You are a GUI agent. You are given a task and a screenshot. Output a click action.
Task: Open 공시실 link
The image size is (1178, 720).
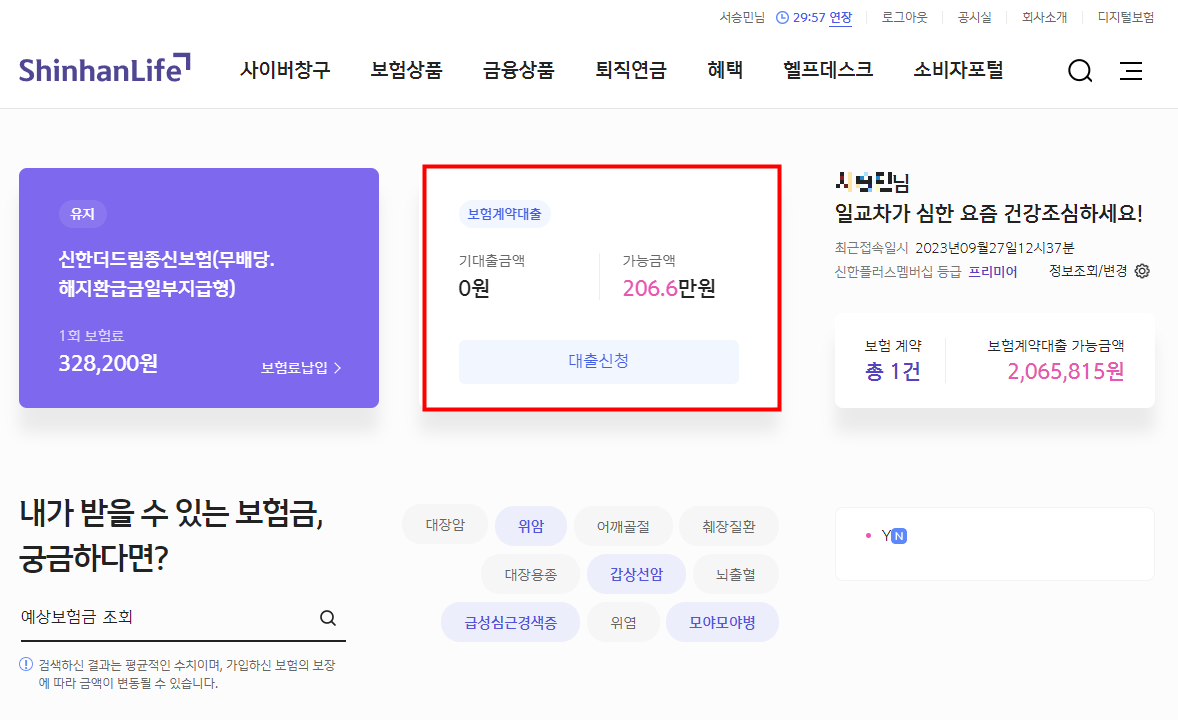(974, 17)
